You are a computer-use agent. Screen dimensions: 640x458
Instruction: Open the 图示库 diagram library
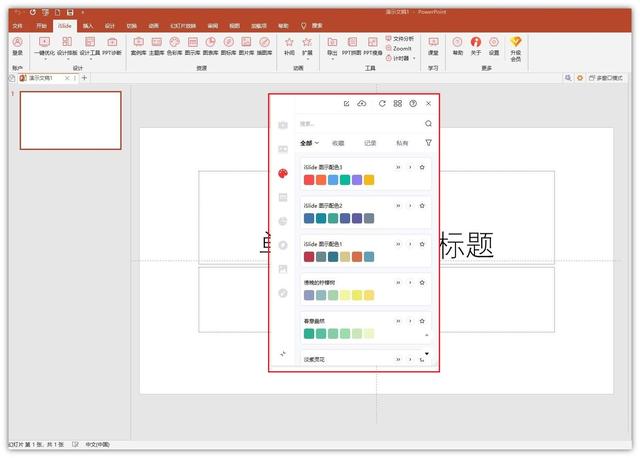(x=192, y=46)
